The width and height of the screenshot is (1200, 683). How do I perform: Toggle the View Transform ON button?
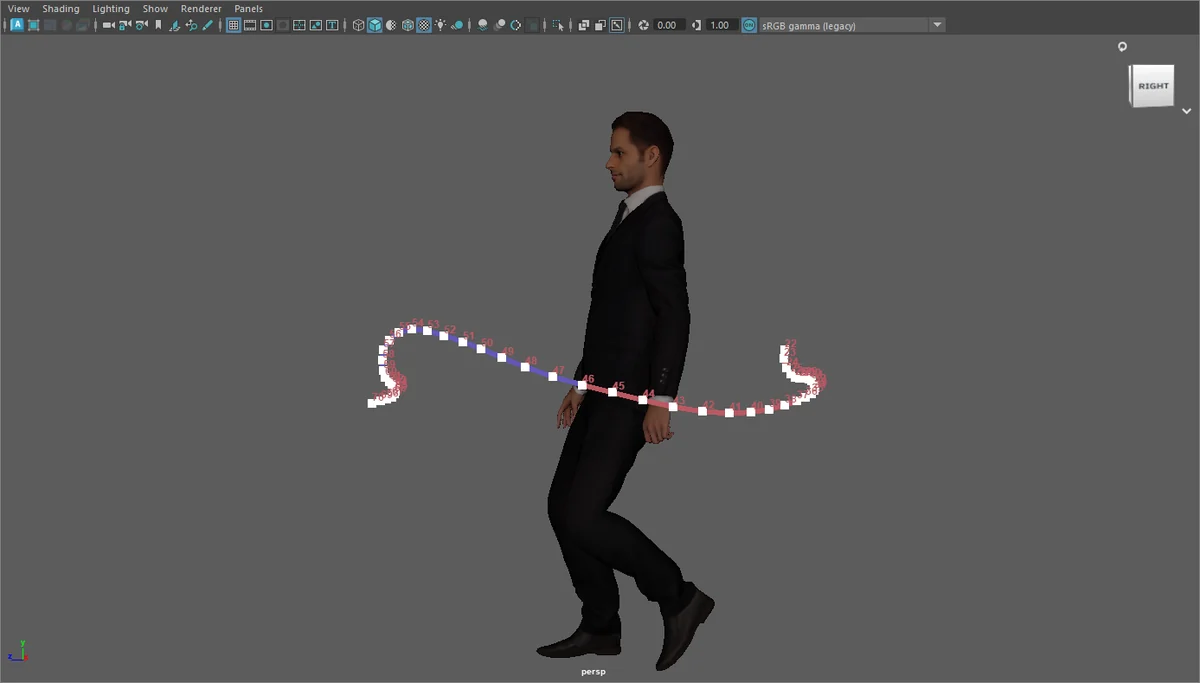[750, 25]
